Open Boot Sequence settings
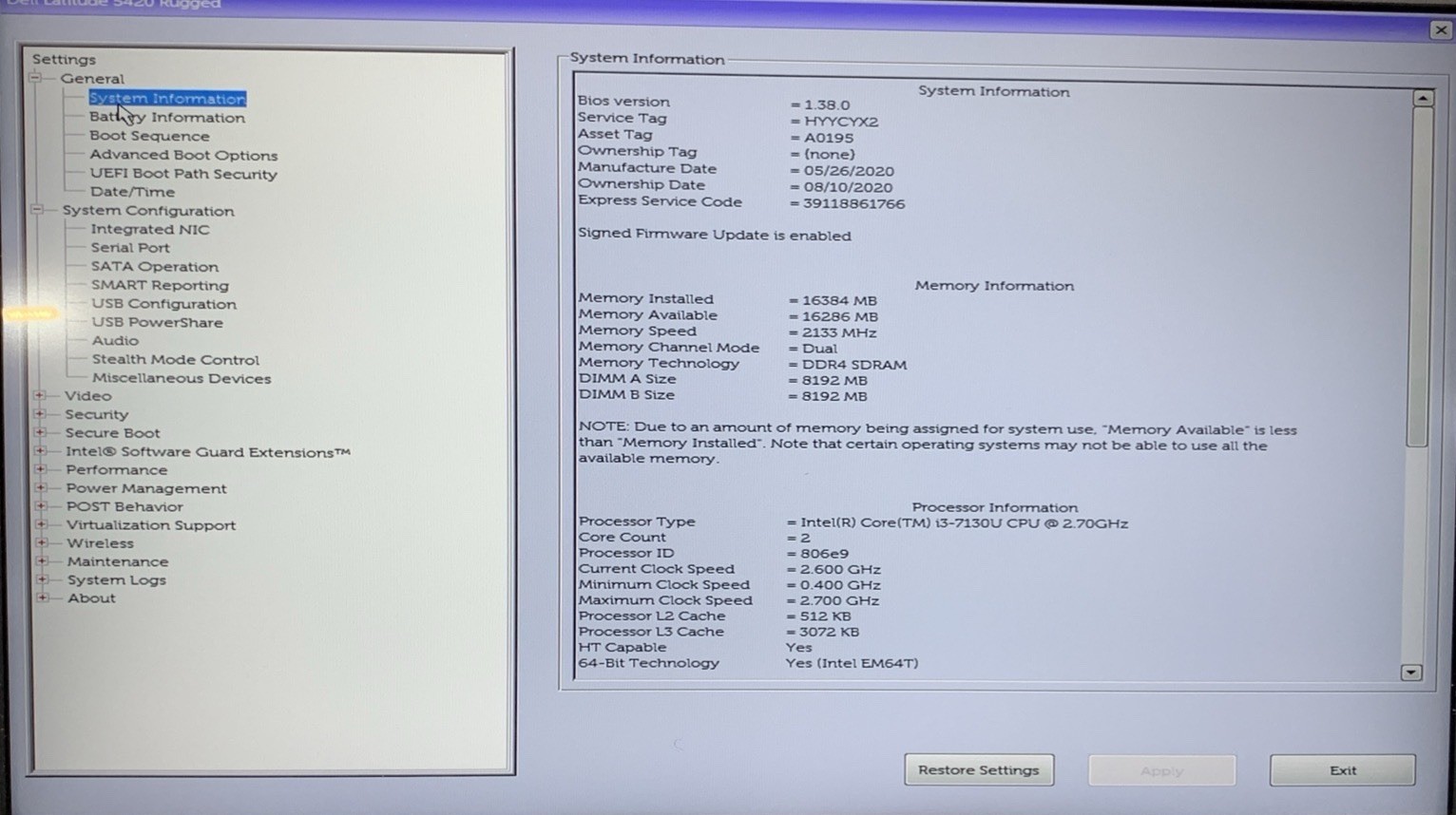Image resolution: width=1456 pixels, height=815 pixels. (149, 136)
